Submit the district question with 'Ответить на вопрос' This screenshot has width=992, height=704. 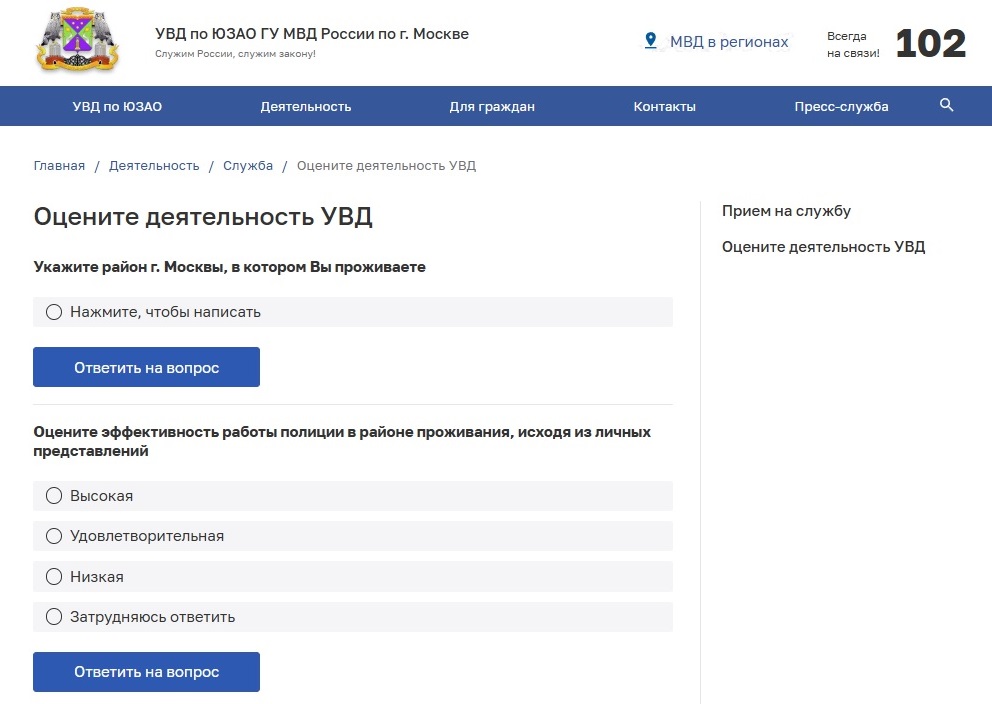[147, 367]
